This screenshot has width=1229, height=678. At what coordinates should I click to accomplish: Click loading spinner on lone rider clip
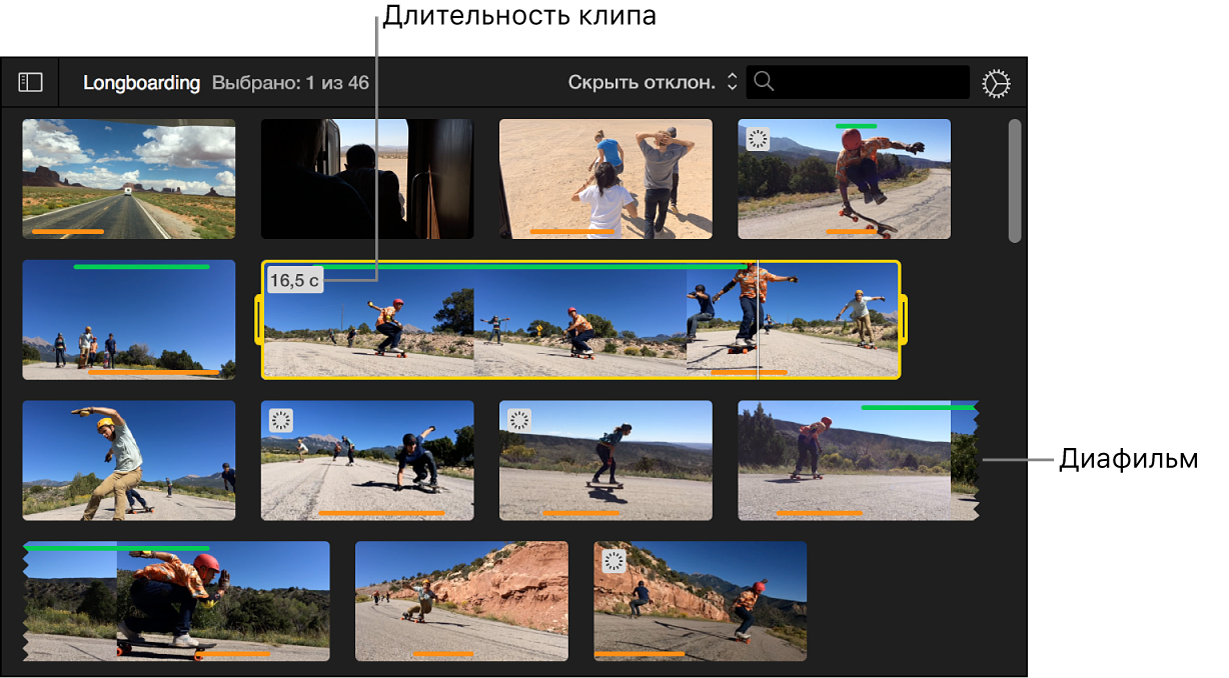click(519, 421)
